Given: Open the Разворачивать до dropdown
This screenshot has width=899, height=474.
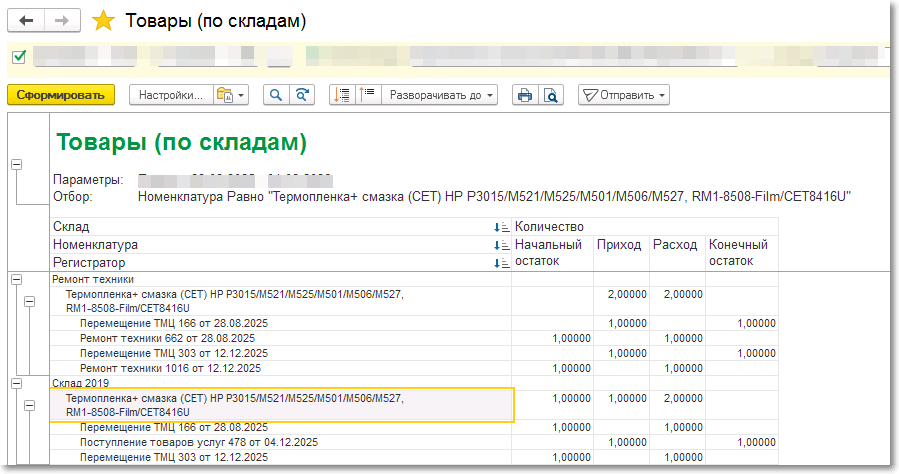Looking at the screenshot, I should (x=440, y=95).
